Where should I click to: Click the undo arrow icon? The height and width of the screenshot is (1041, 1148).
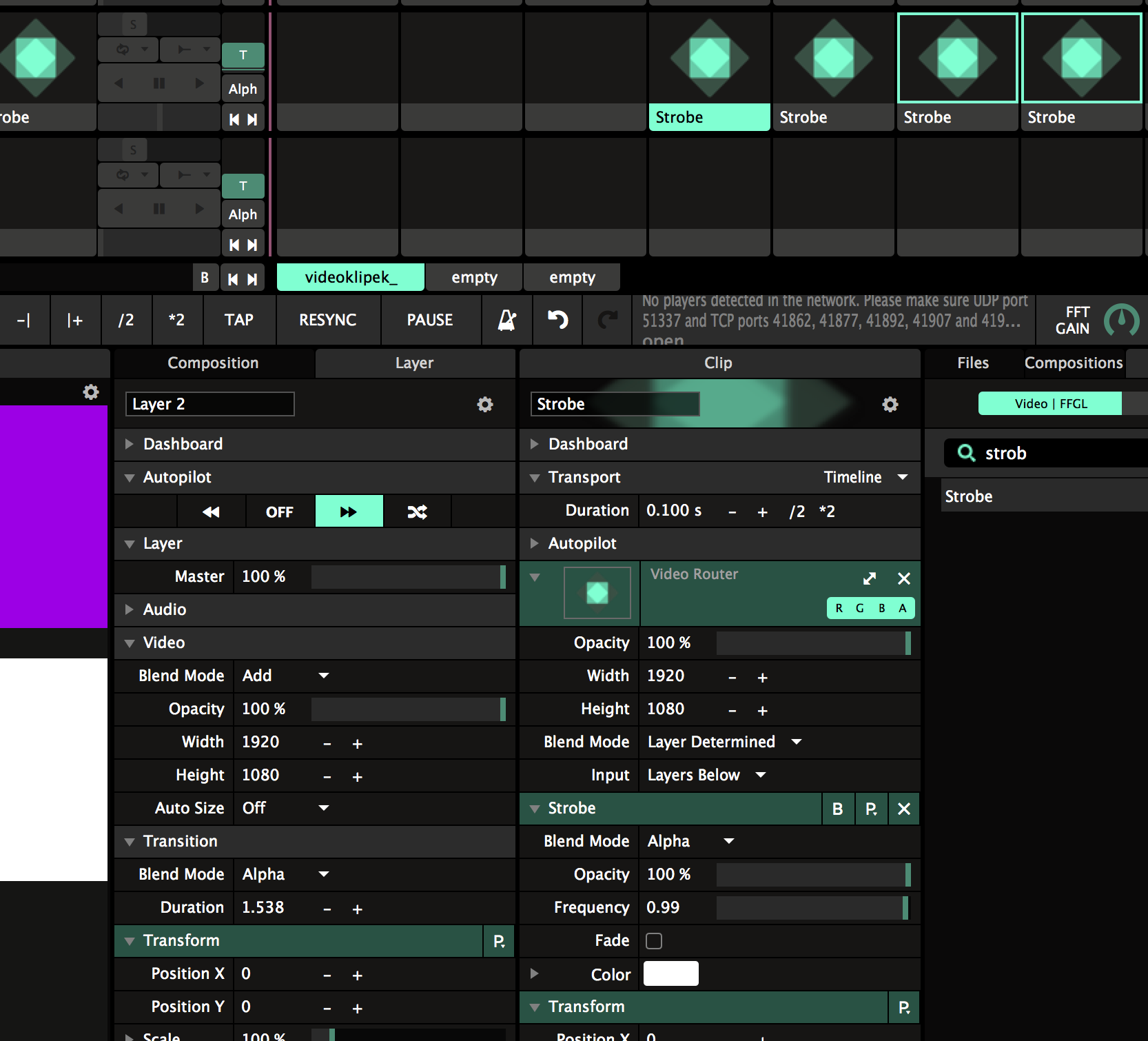point(557,320)
